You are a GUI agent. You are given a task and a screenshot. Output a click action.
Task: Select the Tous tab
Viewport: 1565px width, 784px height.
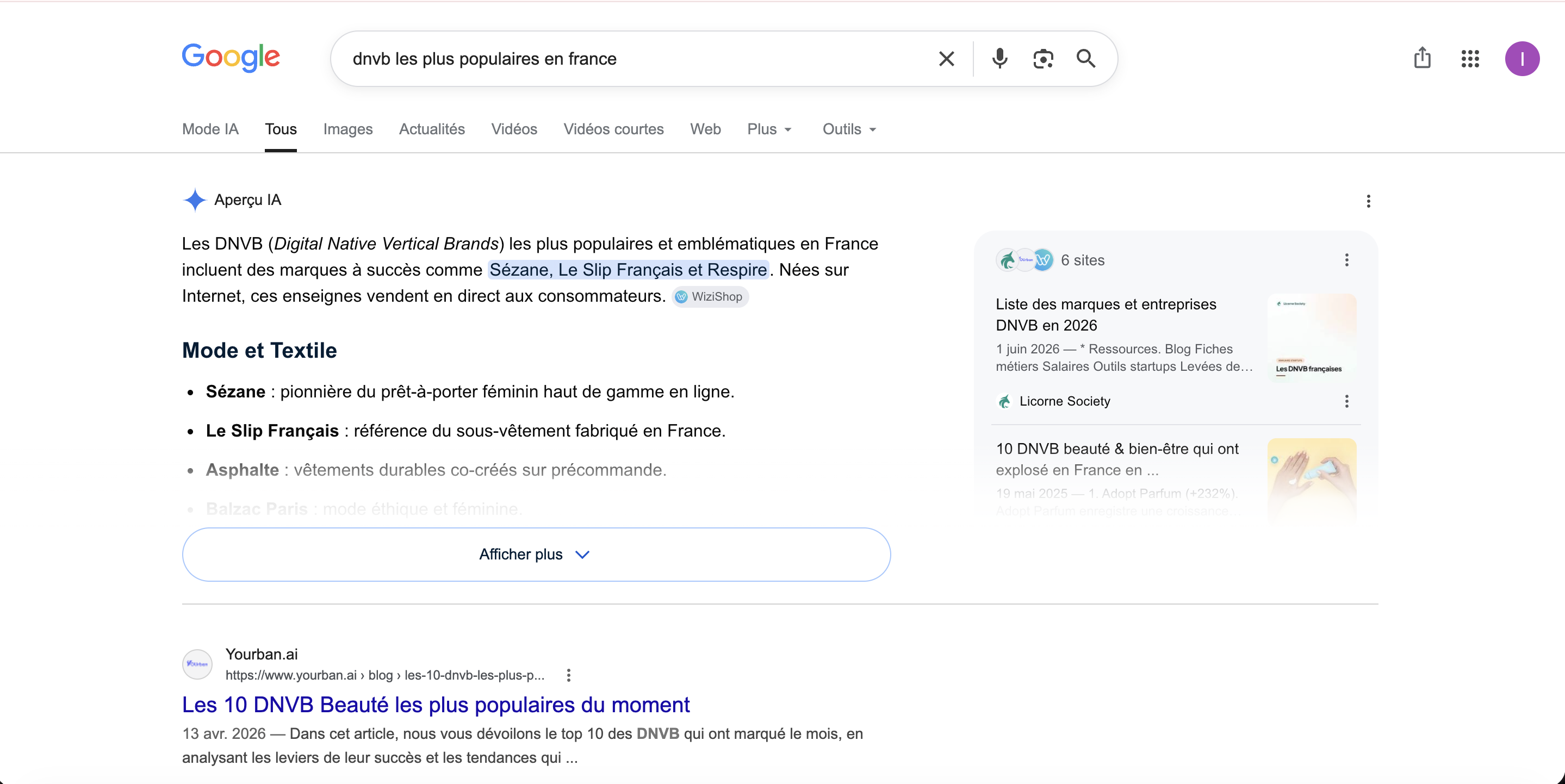tap(281, 129)
